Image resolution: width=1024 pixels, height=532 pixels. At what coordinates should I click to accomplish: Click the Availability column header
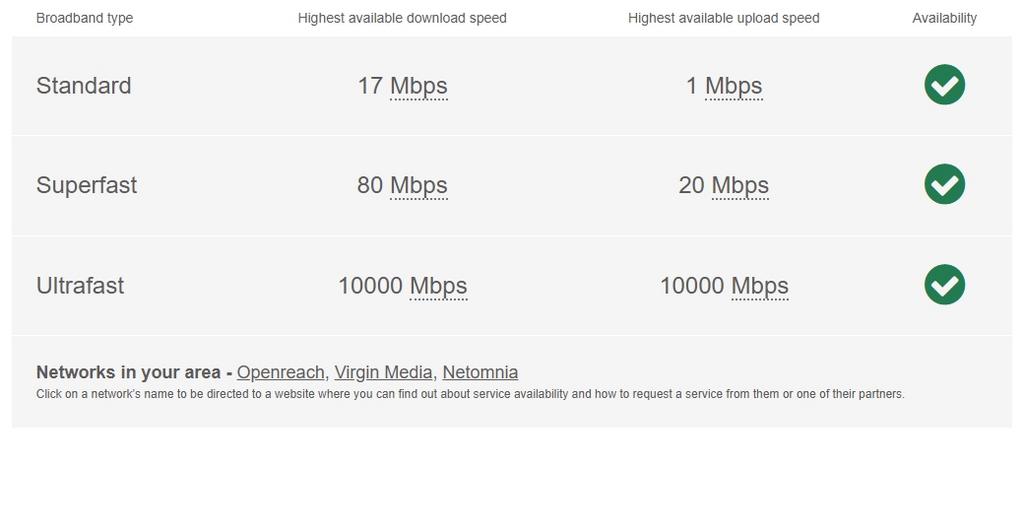pos(944,18)
